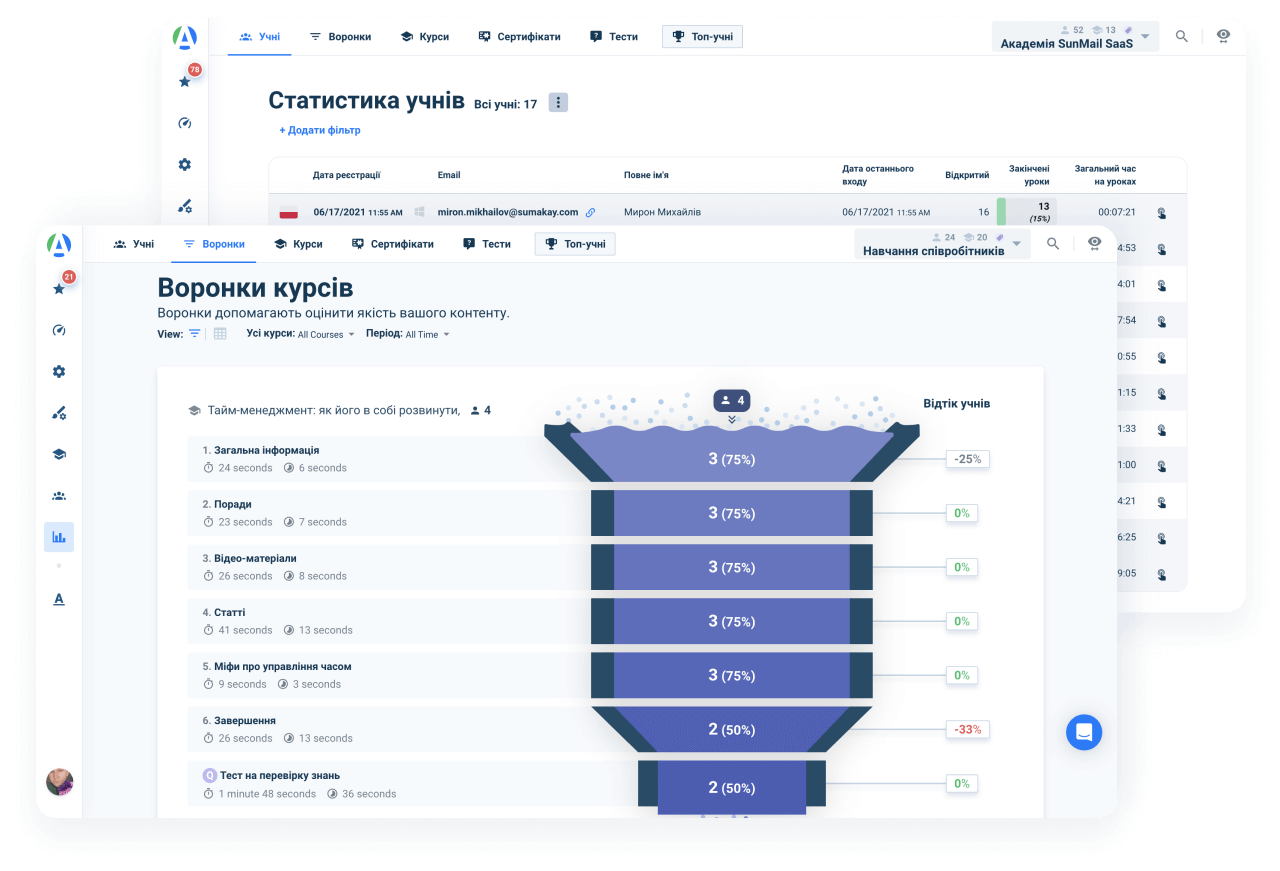Open the speedometer dashboard icon in front sidebar

tap(59, 330)
